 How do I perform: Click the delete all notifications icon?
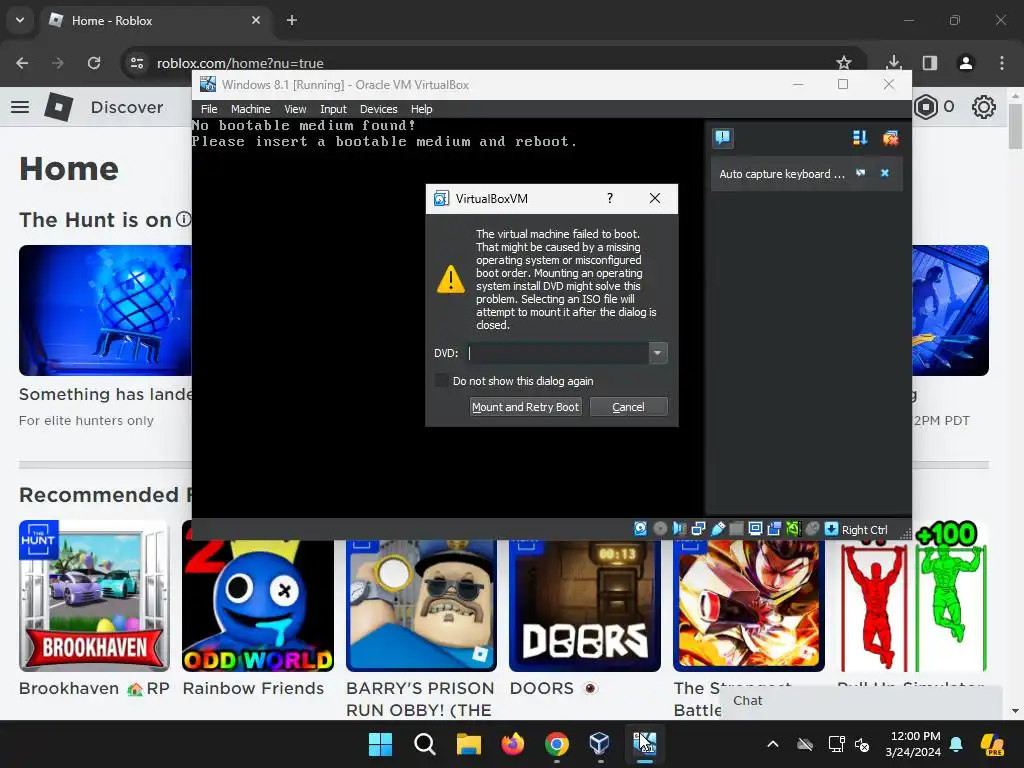coord(890,137)
